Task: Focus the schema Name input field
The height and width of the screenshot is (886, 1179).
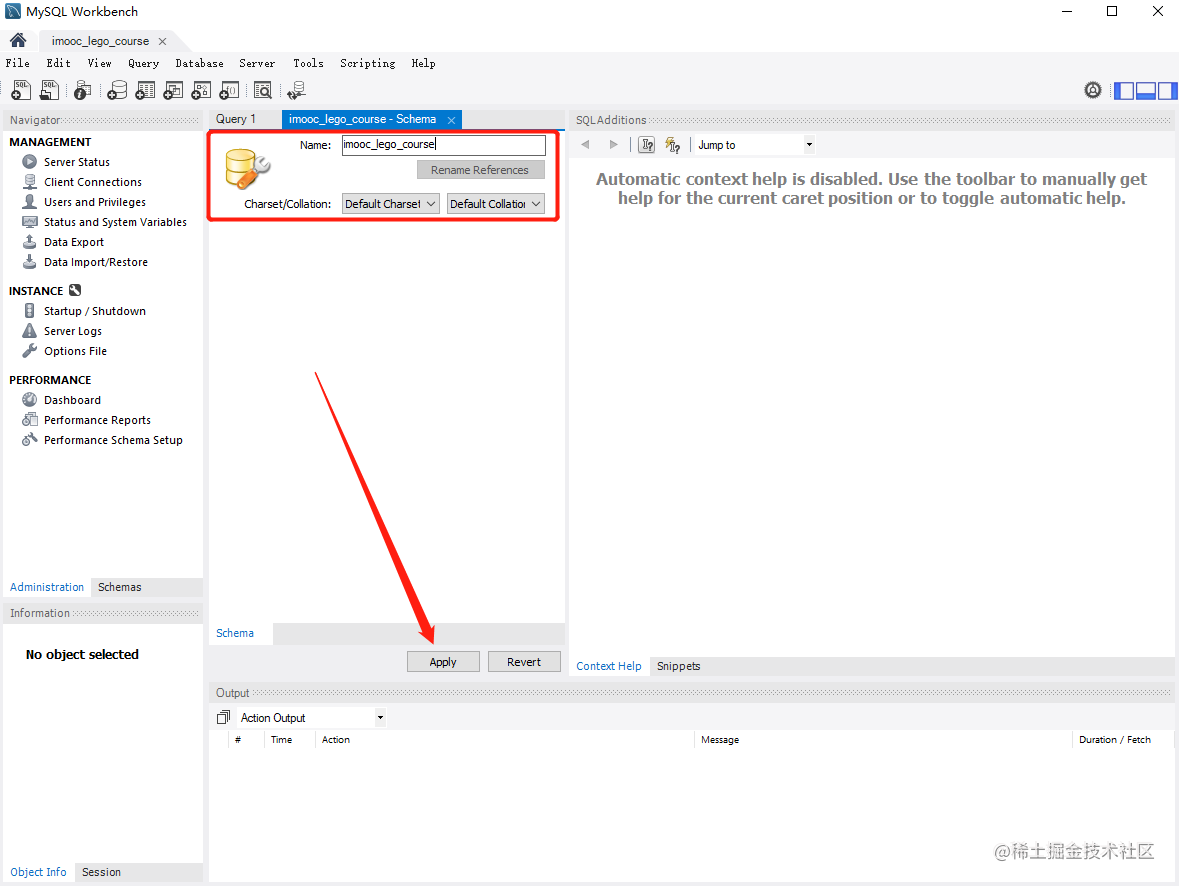Action: tap(444, 144)
